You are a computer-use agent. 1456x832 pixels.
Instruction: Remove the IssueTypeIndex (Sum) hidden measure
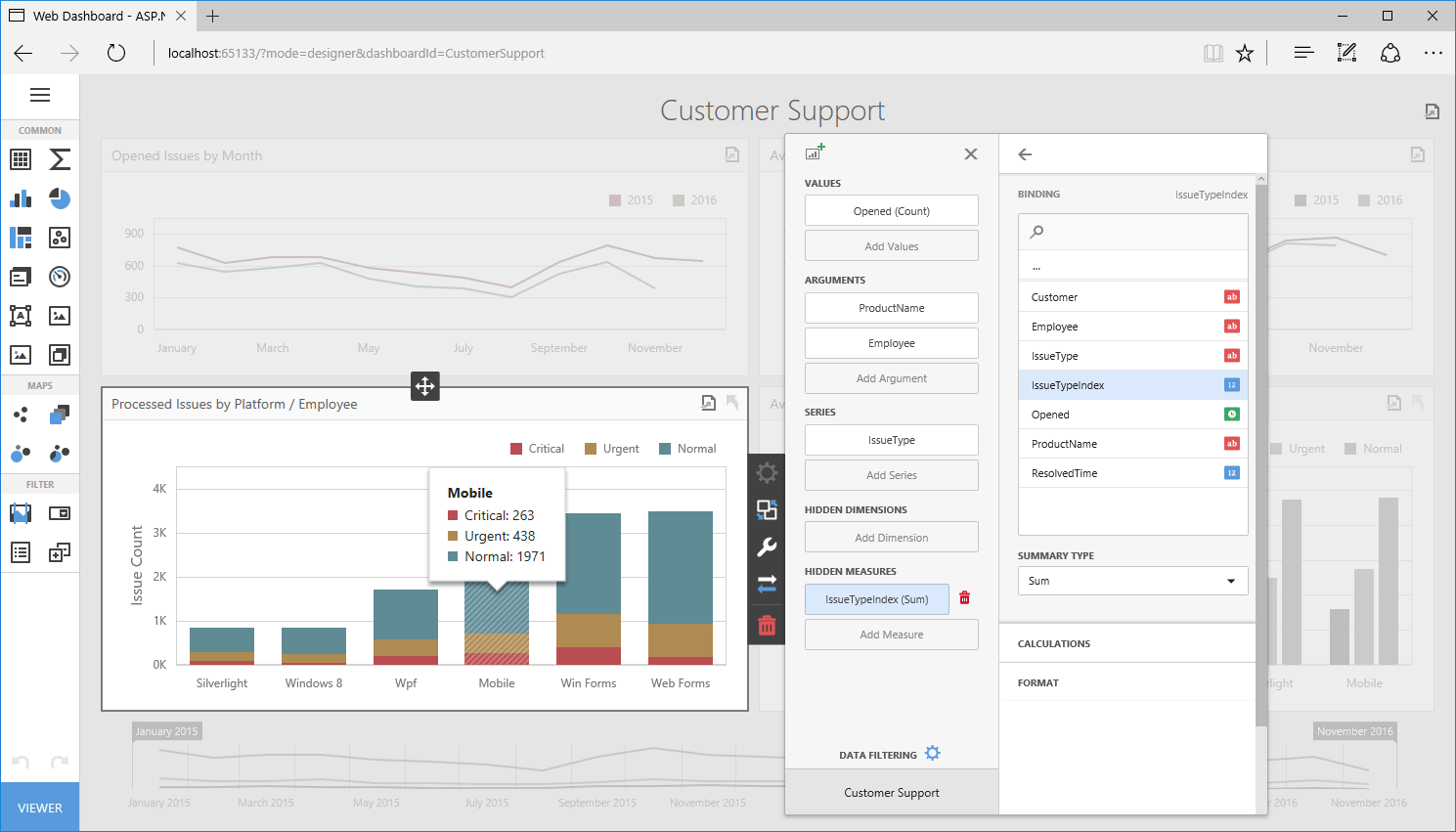click(965, 598)
